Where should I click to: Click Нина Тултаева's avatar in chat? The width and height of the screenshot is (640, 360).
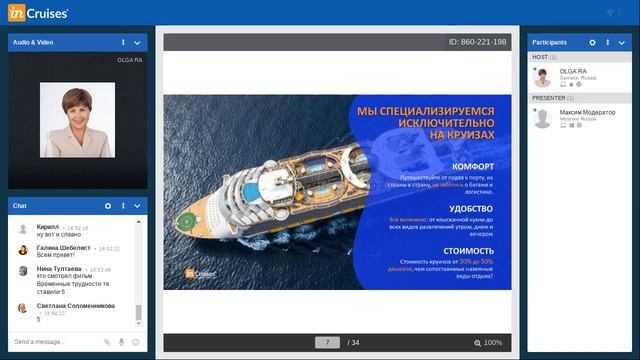(23, 271)
